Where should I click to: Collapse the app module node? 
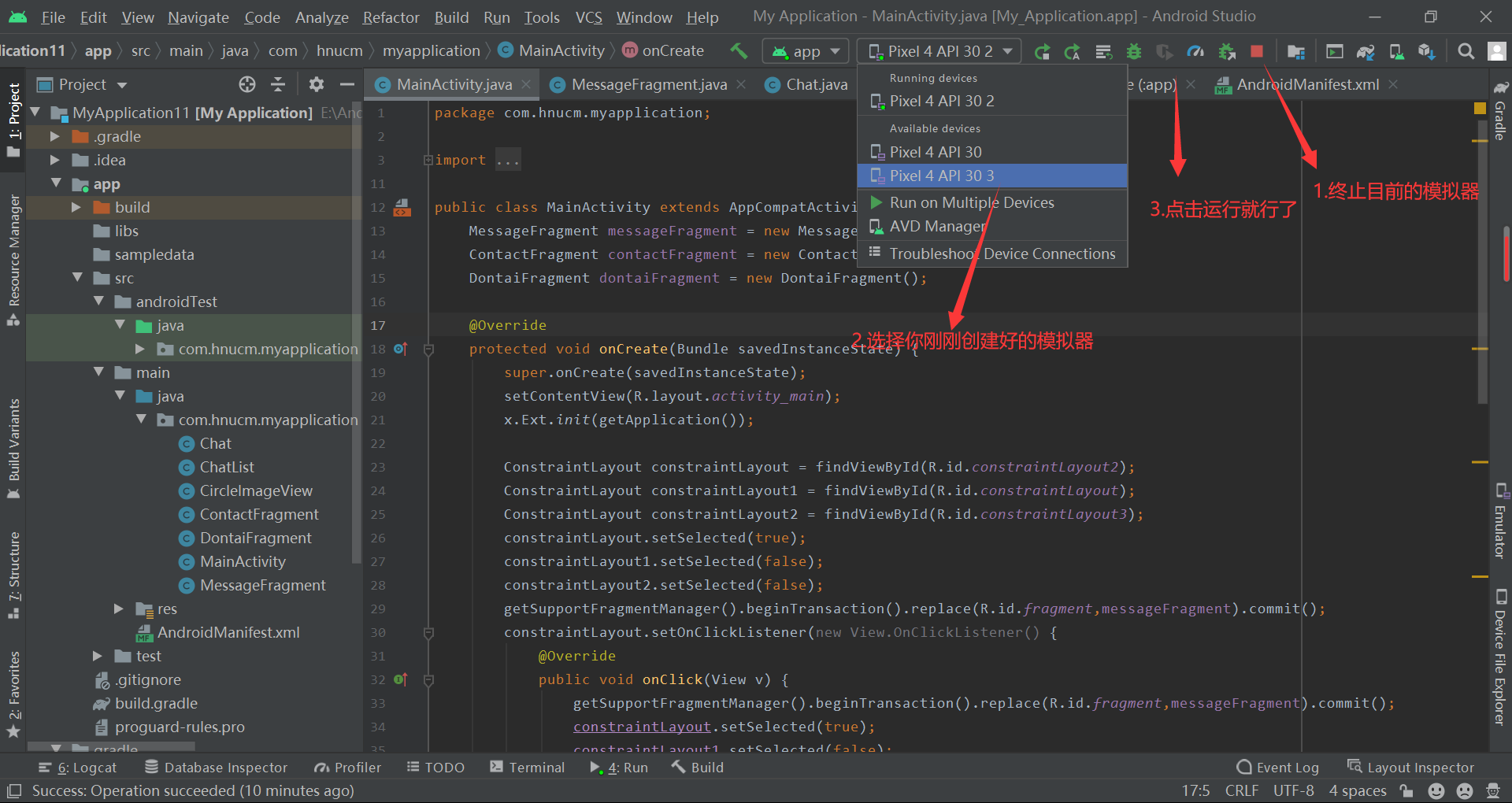(x=55, y=183)
